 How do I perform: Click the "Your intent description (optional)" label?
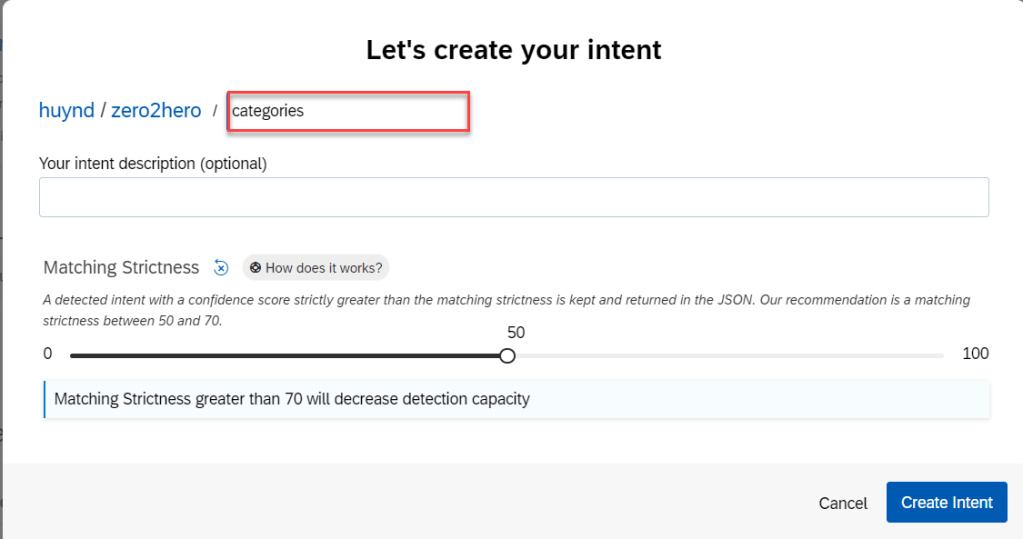pos(153,163)
